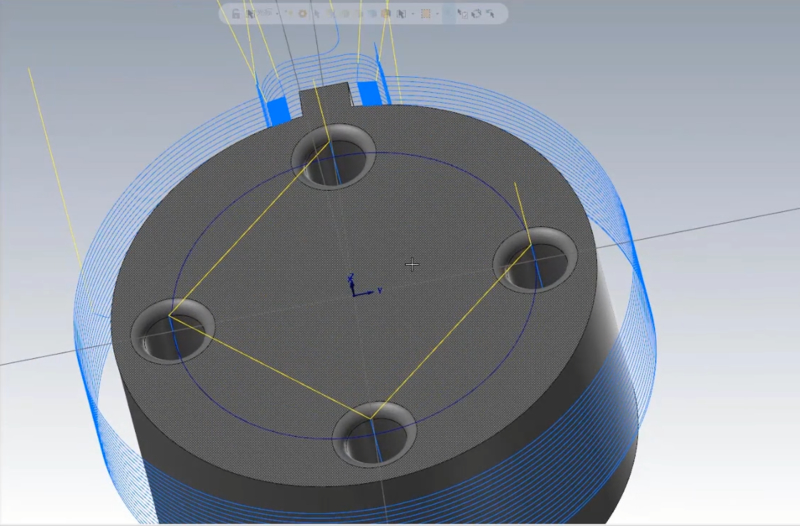Open the dropdown arrow before the orange circle icon
Screen dimensions: 800x526
[277, 14]
